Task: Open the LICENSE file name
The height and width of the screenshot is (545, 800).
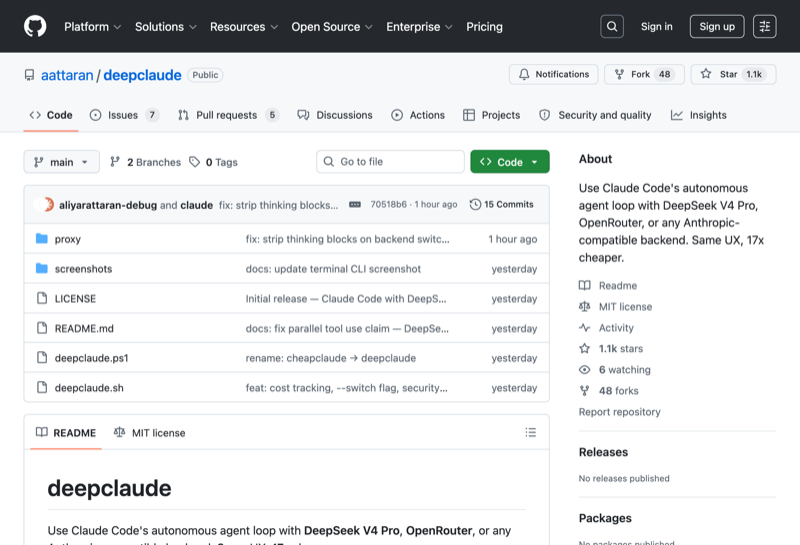Action: [75, 299]
